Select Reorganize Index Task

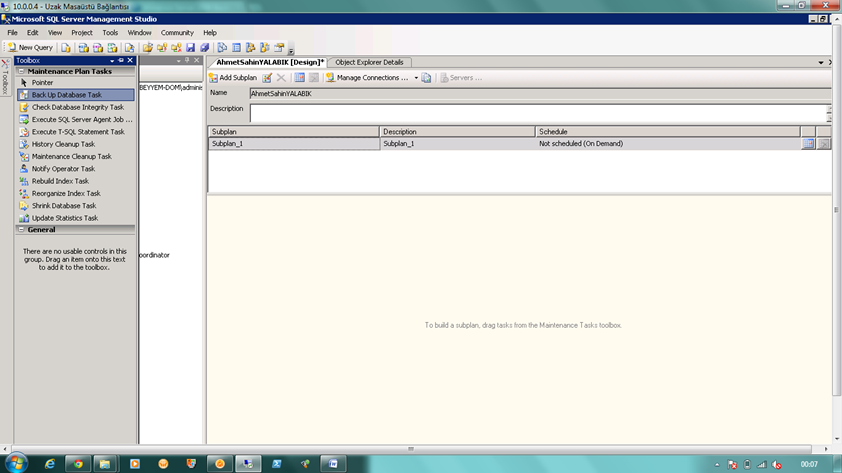75,194
